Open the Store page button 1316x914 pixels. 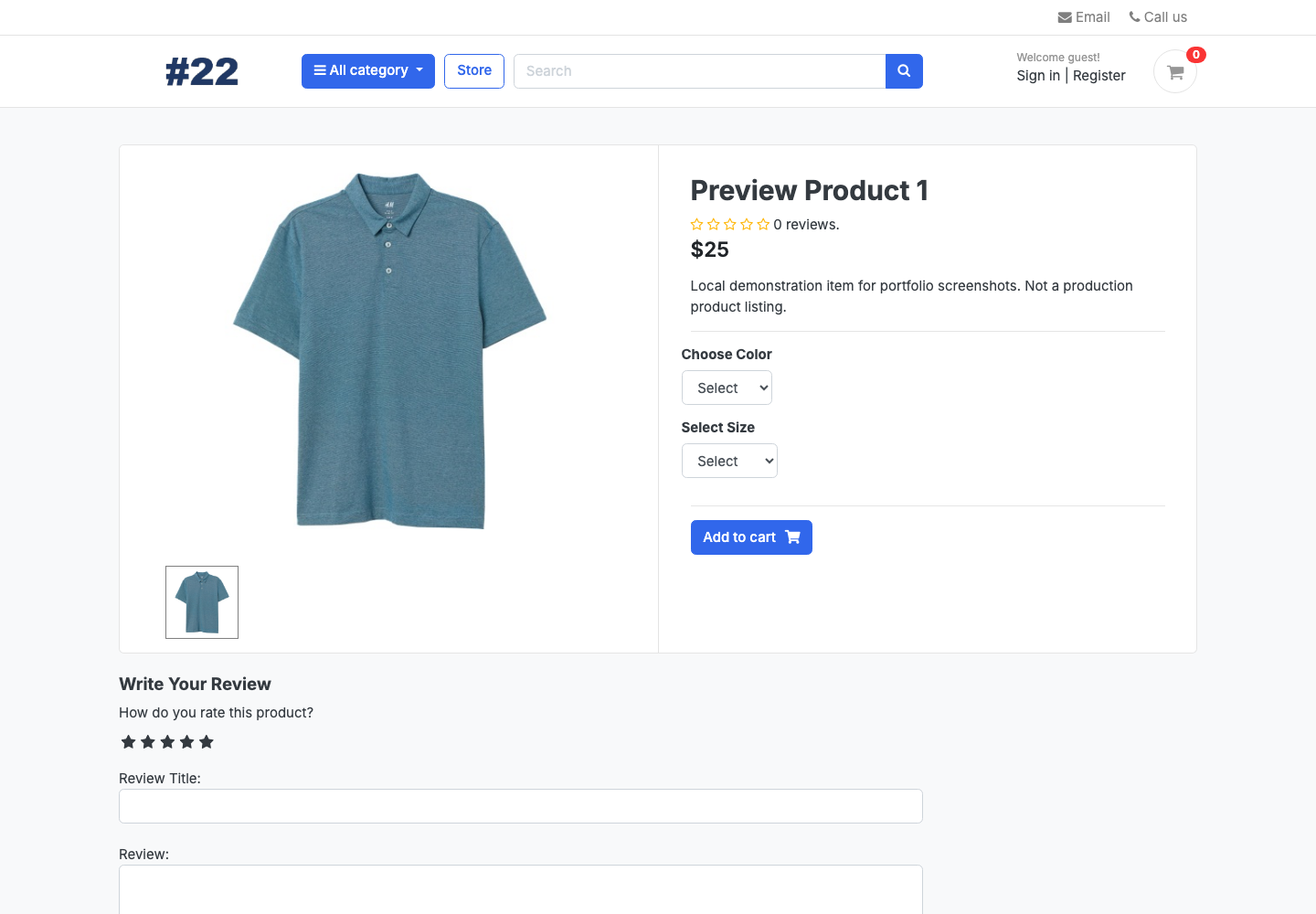click(x=474, y=71)
